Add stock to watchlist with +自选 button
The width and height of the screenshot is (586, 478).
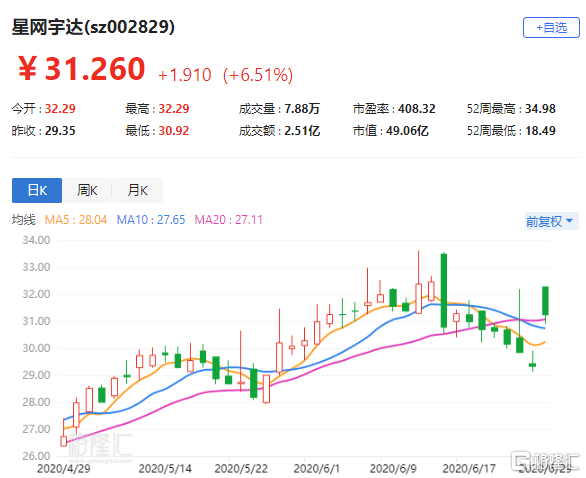[x=551, y=28]
